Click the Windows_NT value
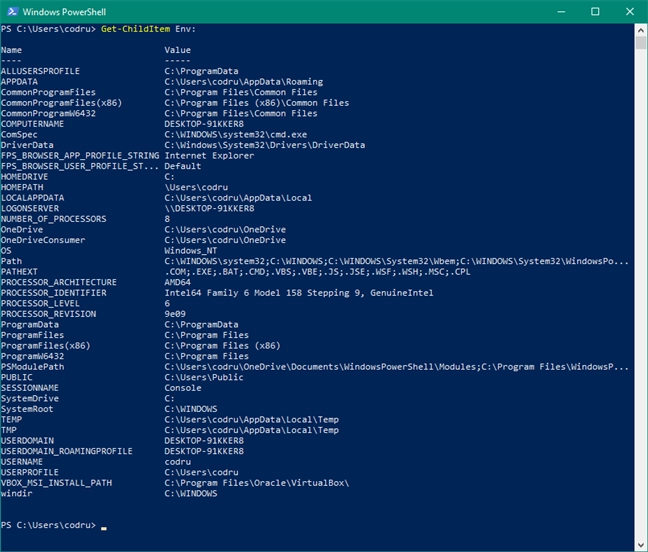 click(x=191, y=251)
